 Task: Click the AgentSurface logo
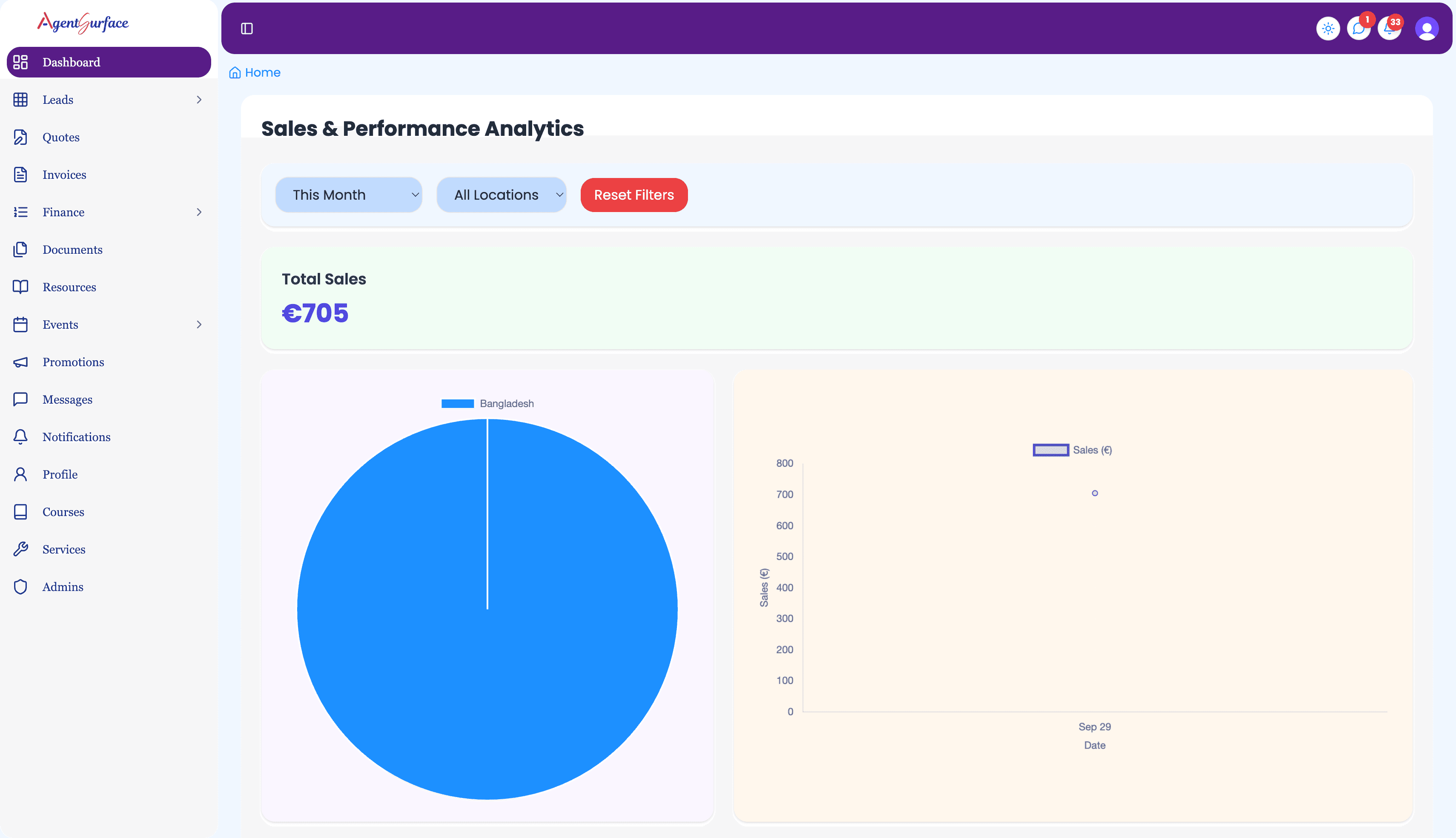click(83, 23)
